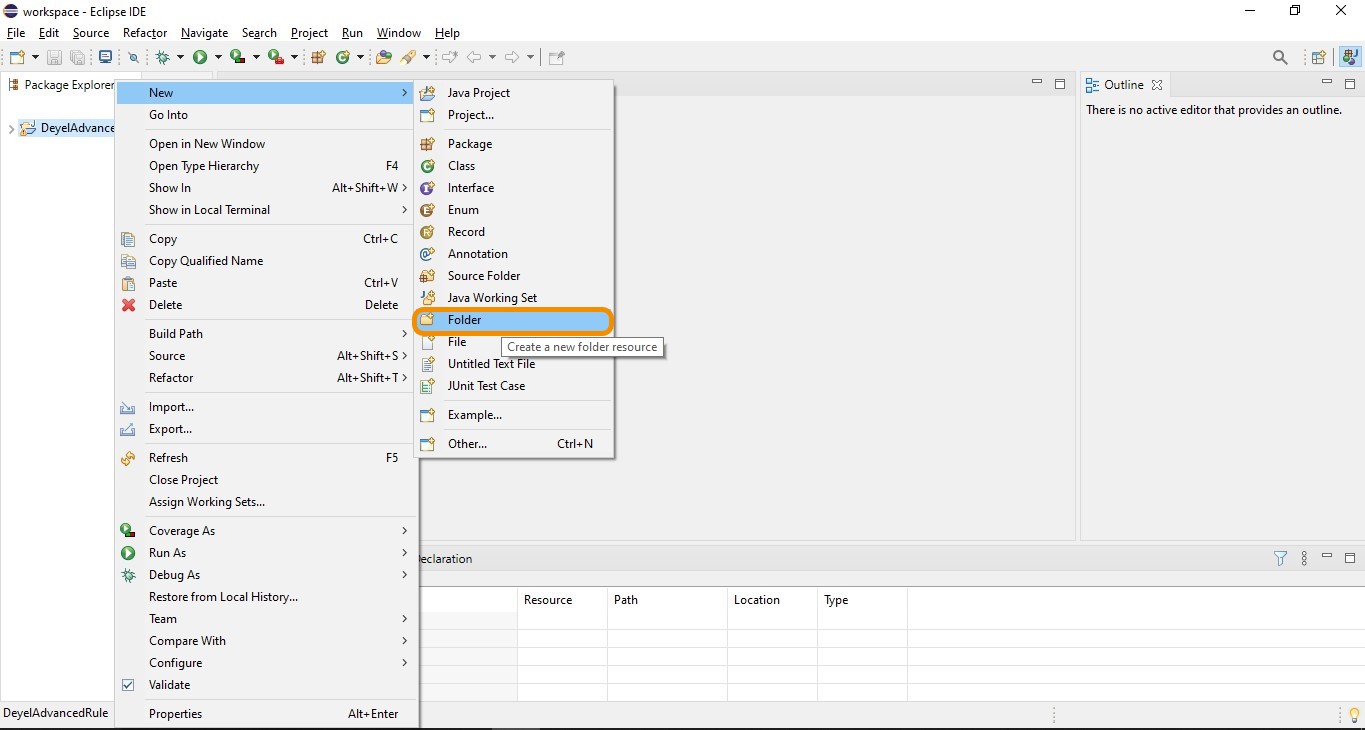Image resolution: width=1365 pixels, height=730 pixels.
Task: Close the Outline view tab
Action: (x=1157, y=85)
